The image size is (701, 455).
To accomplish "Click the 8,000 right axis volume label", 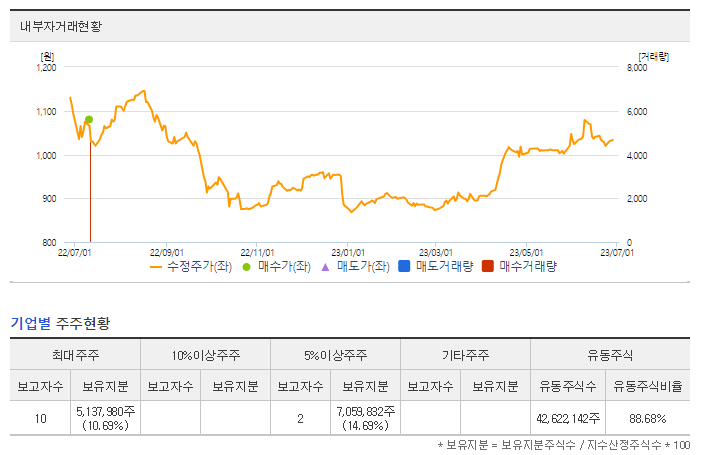I will coord(637,67).
